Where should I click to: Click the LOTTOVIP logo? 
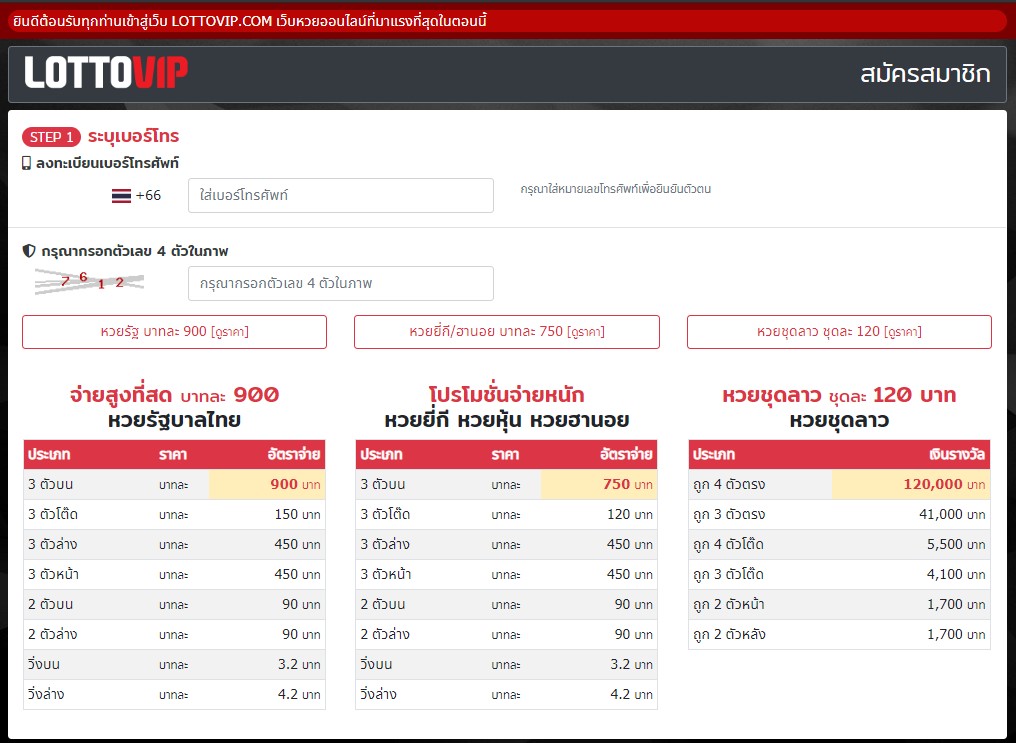[x=104, y=73]
